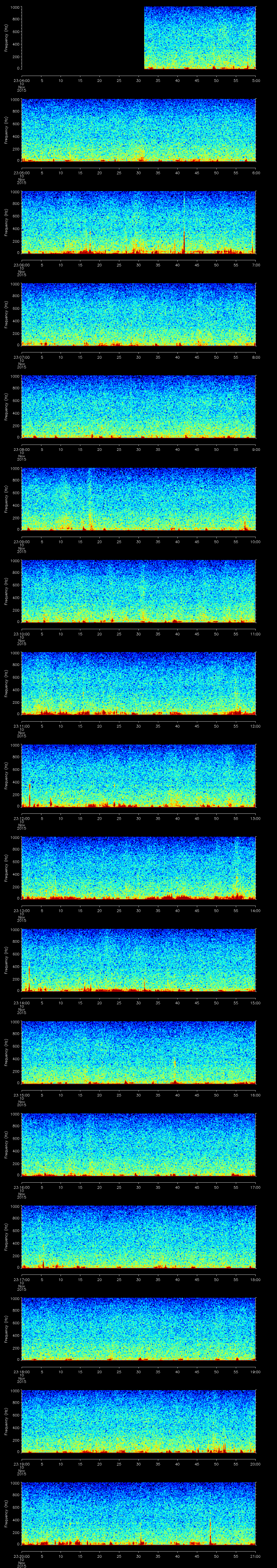The width and height of the screenshot is (277, 1568).
Task: Open the spectrogram panel starting at 23:07:00
Action: (139, 315)
